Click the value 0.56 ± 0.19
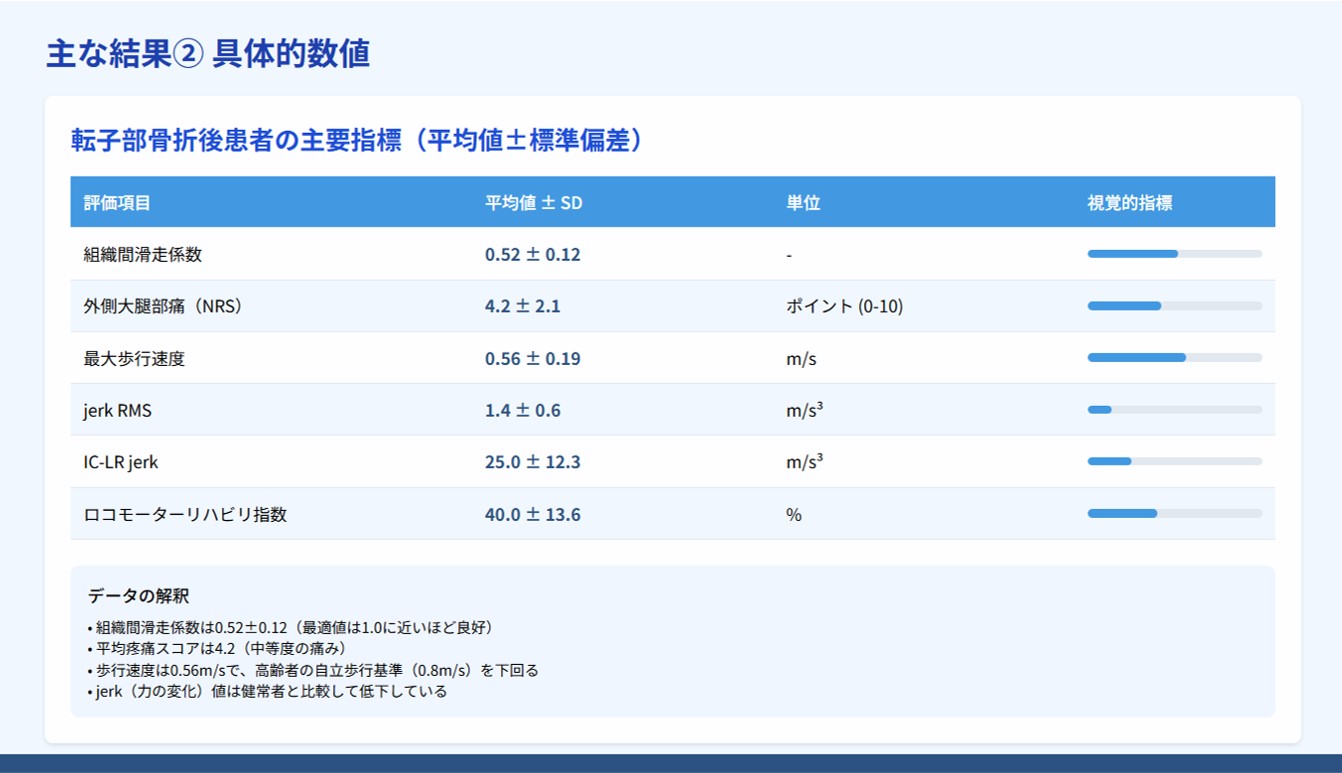This screenshot has height=773, width=1342. 532,359
